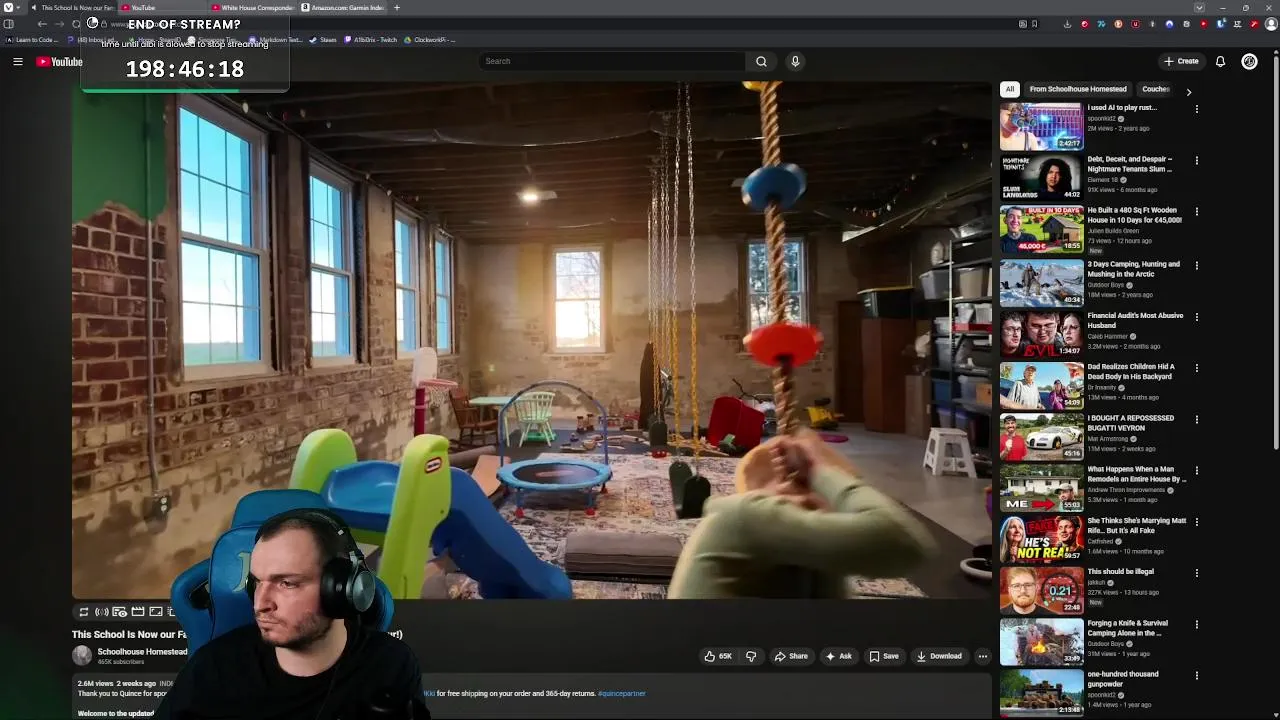
Task: Open the YouTube account avatar menu
Action: tap(1249, 61)
